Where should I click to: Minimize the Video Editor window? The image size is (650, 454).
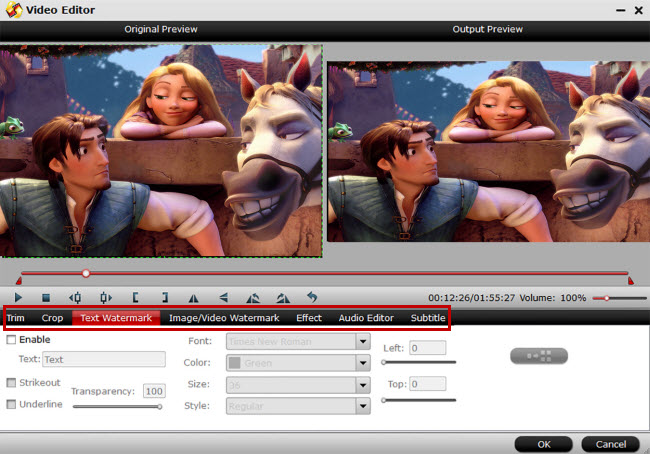pyautogui.click(x=620, y=10)
